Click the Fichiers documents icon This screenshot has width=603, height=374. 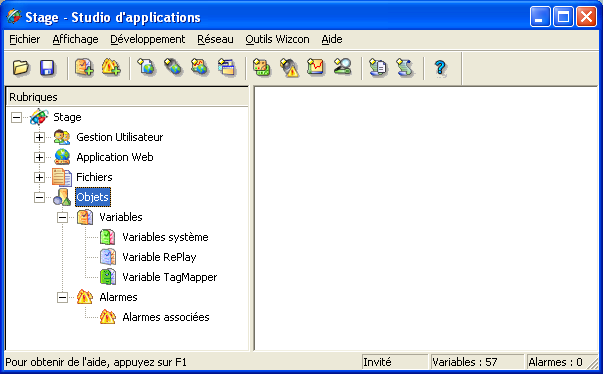(x=62, y=177)
